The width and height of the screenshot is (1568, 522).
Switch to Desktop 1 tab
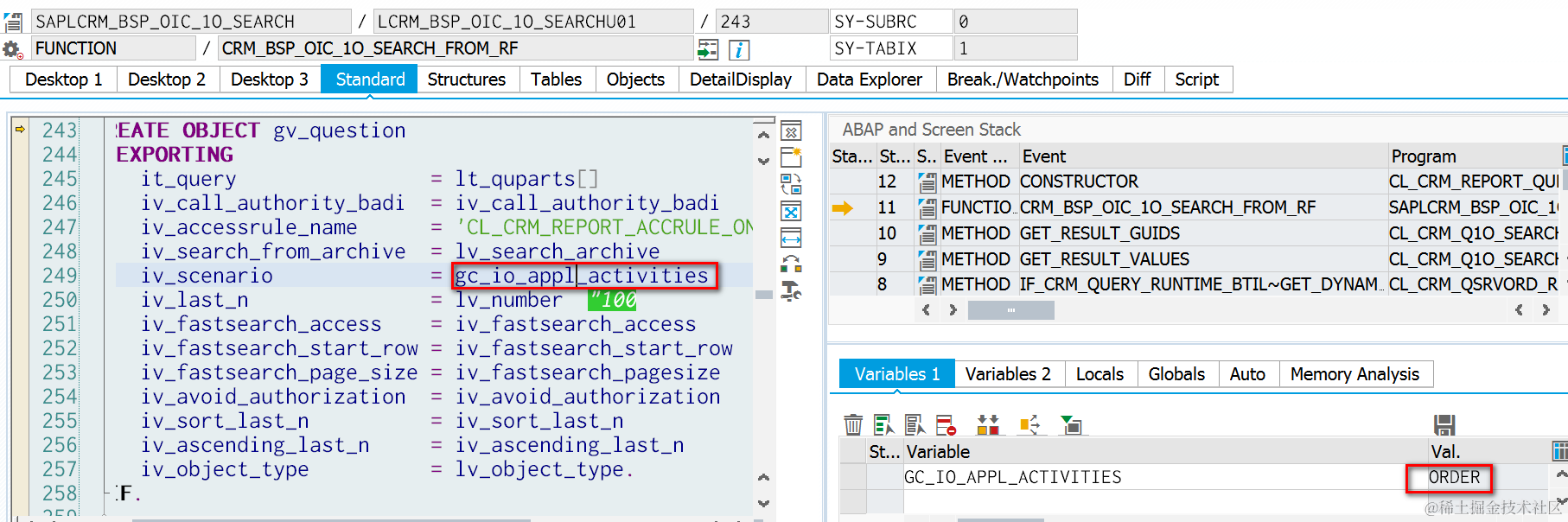pyautogui.click(x=64, y=80)
